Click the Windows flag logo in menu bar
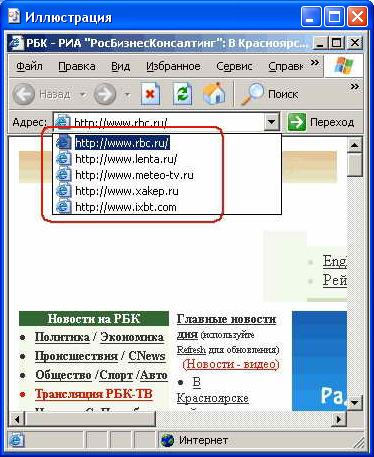The image size is (374, 457). click(344, 66)
